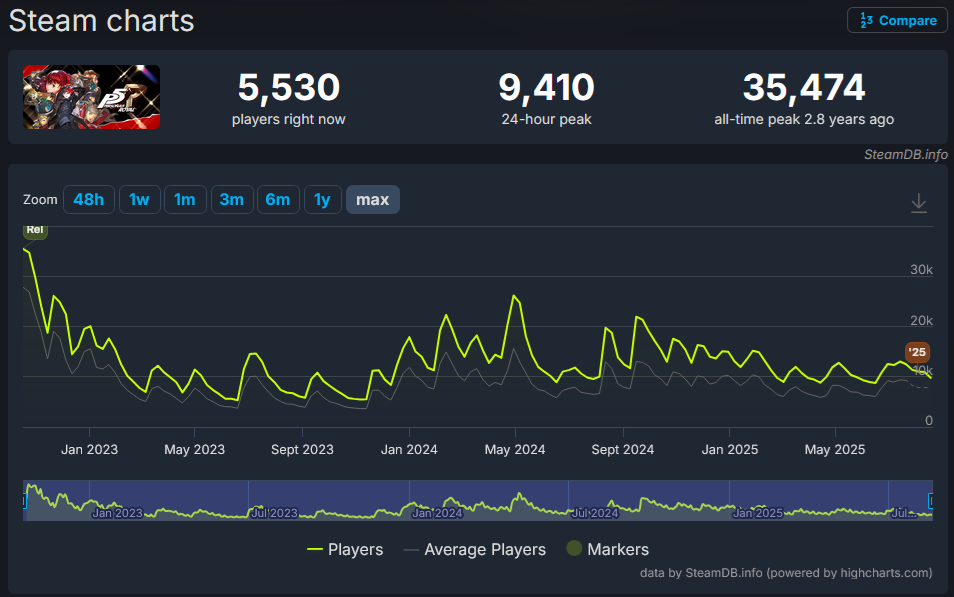954x597 pixels.
Task: Click the chart download icon
Action: point(919,203)
